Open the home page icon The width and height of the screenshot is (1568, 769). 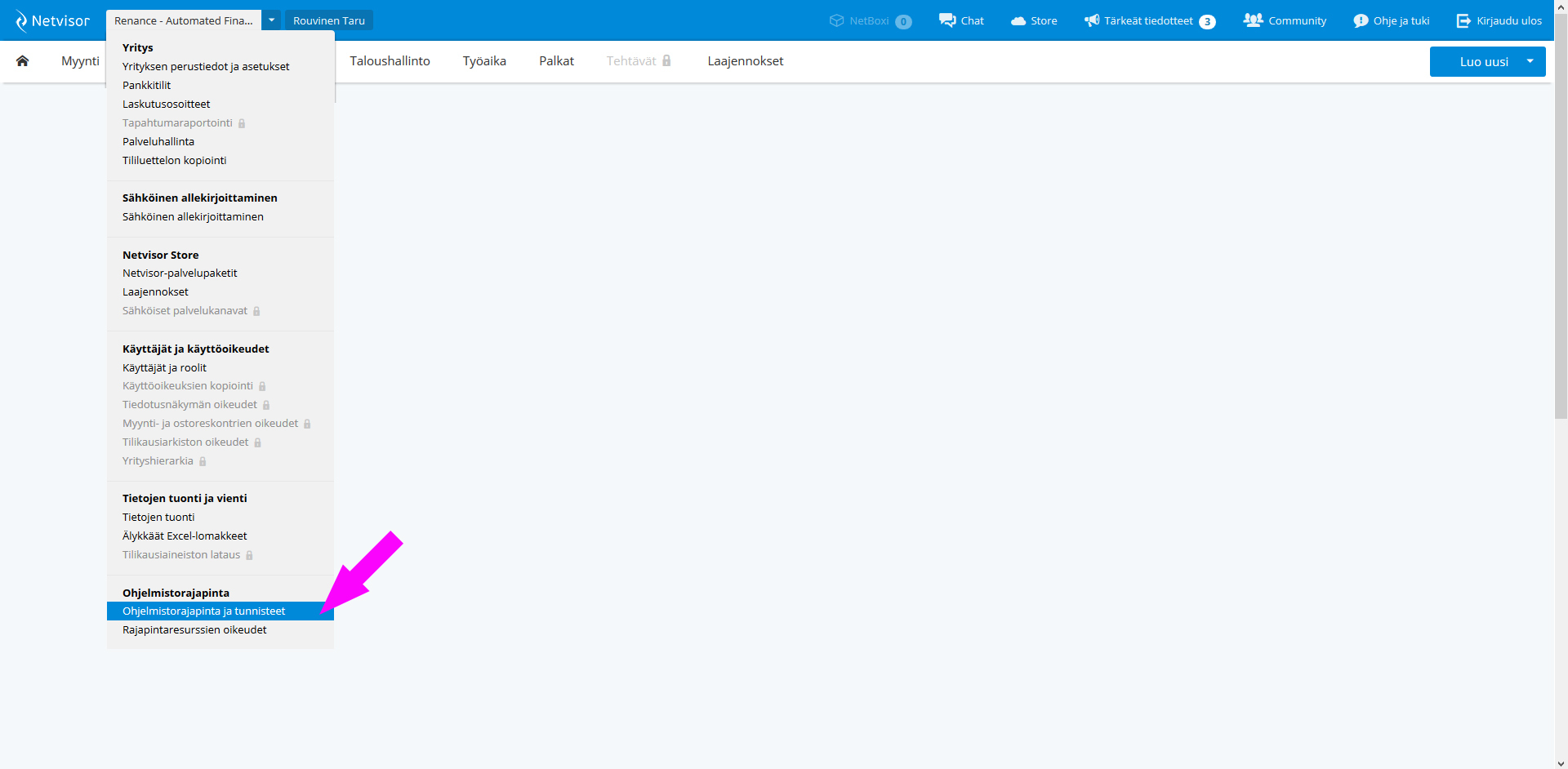[23, 60]
